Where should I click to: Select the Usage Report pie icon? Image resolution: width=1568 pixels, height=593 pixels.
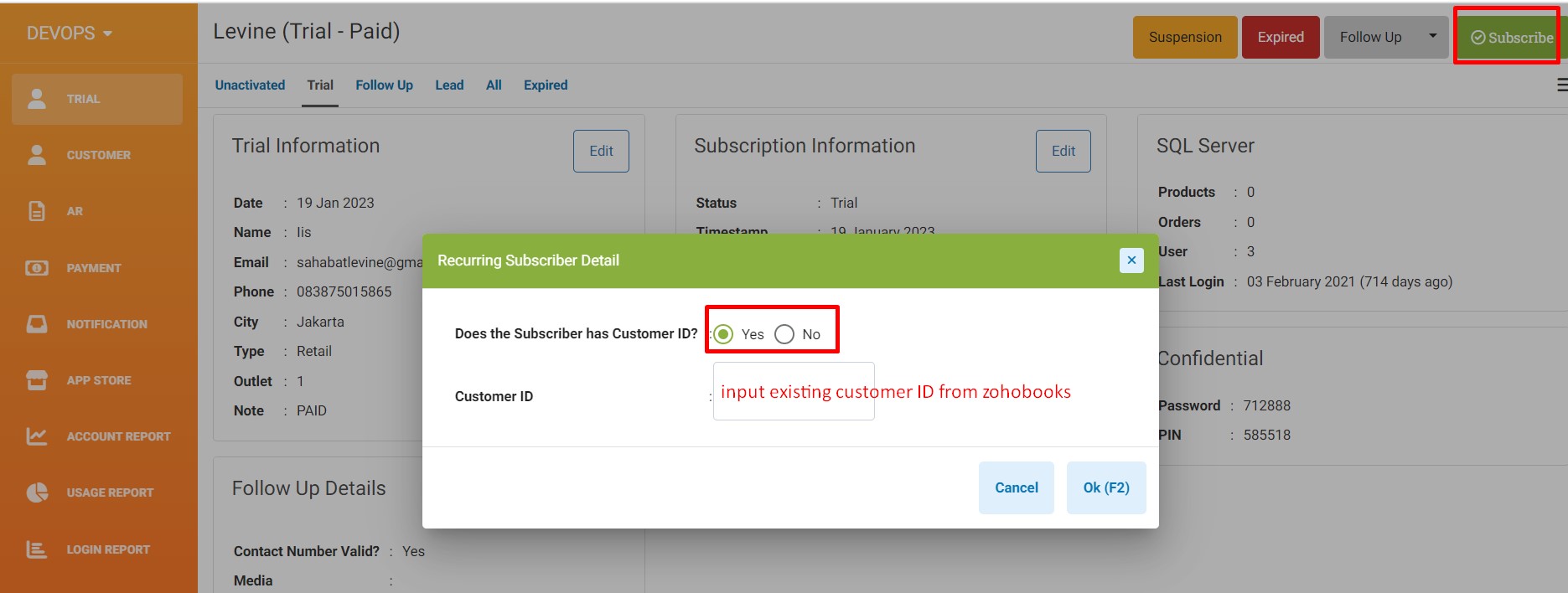[37, 492]
